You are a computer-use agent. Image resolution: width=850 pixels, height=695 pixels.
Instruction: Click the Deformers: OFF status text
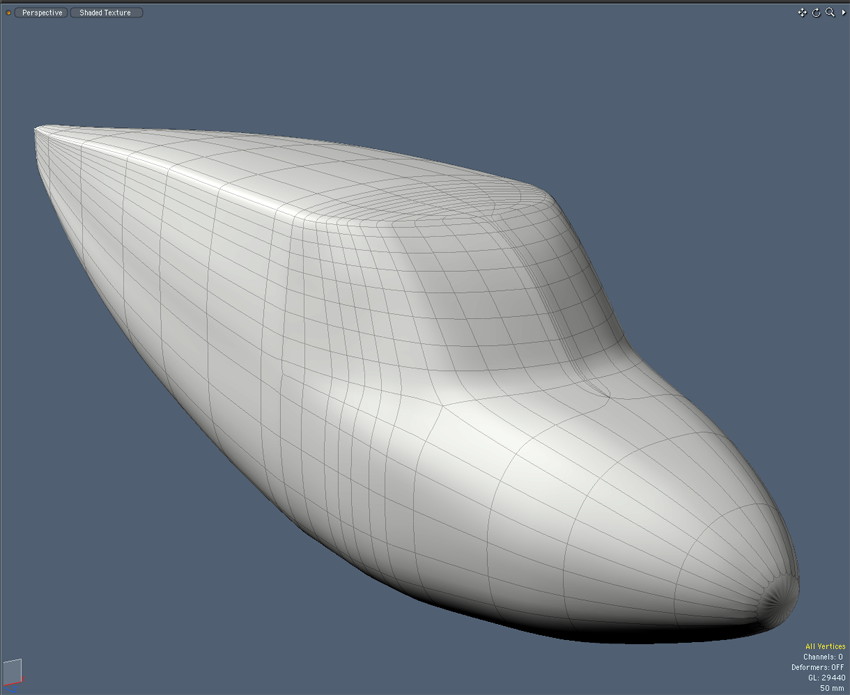tap(818, 667)
